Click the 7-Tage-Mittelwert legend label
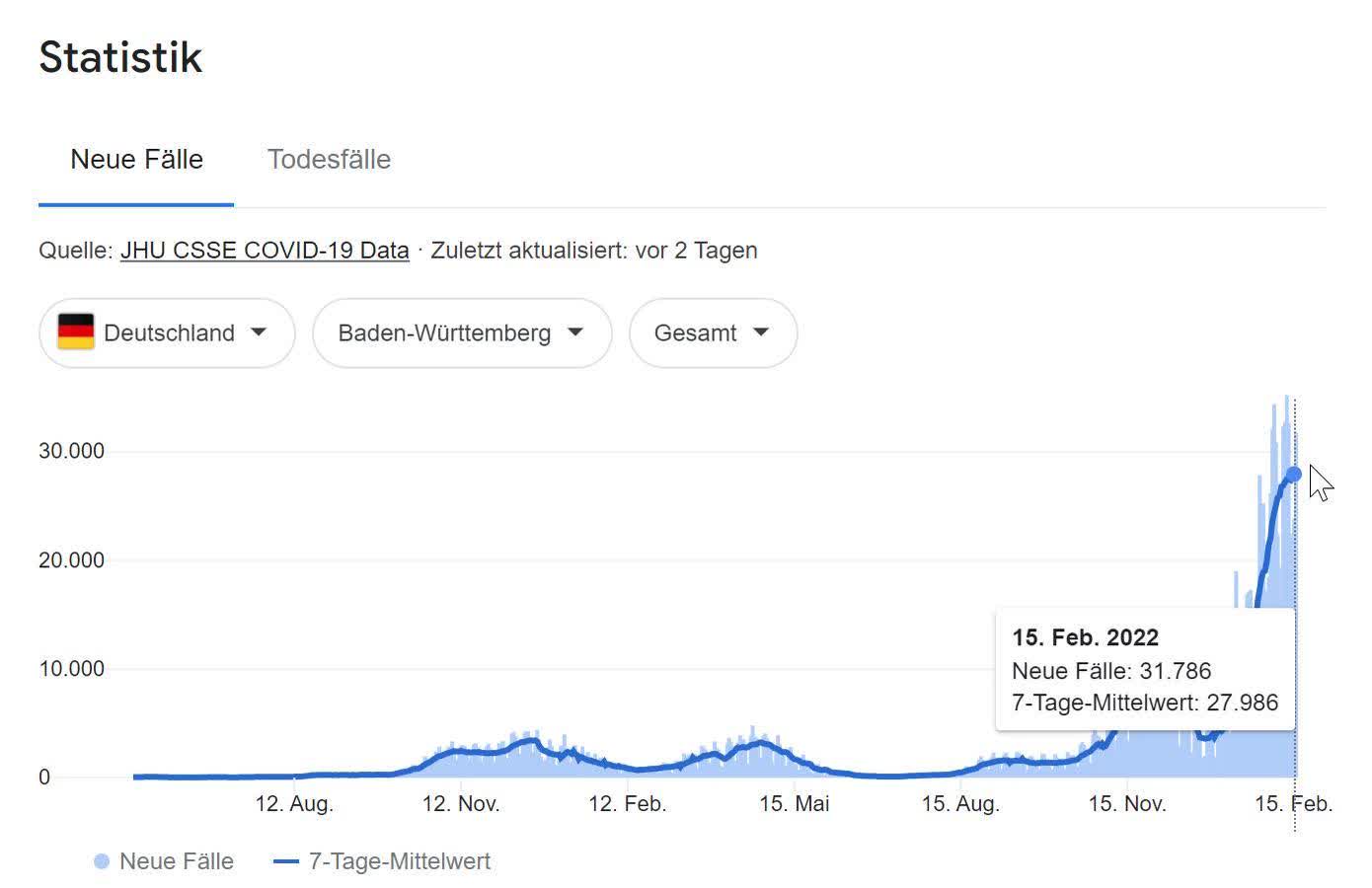1372x888 pixels. tap(399, 861)
